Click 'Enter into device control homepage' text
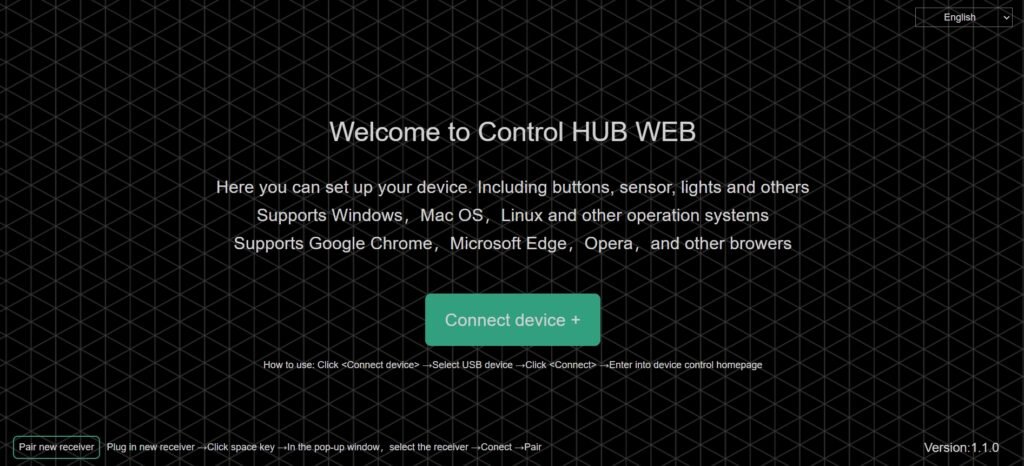The height and width of the screenshot is (466, 1024). click(686, 365)
